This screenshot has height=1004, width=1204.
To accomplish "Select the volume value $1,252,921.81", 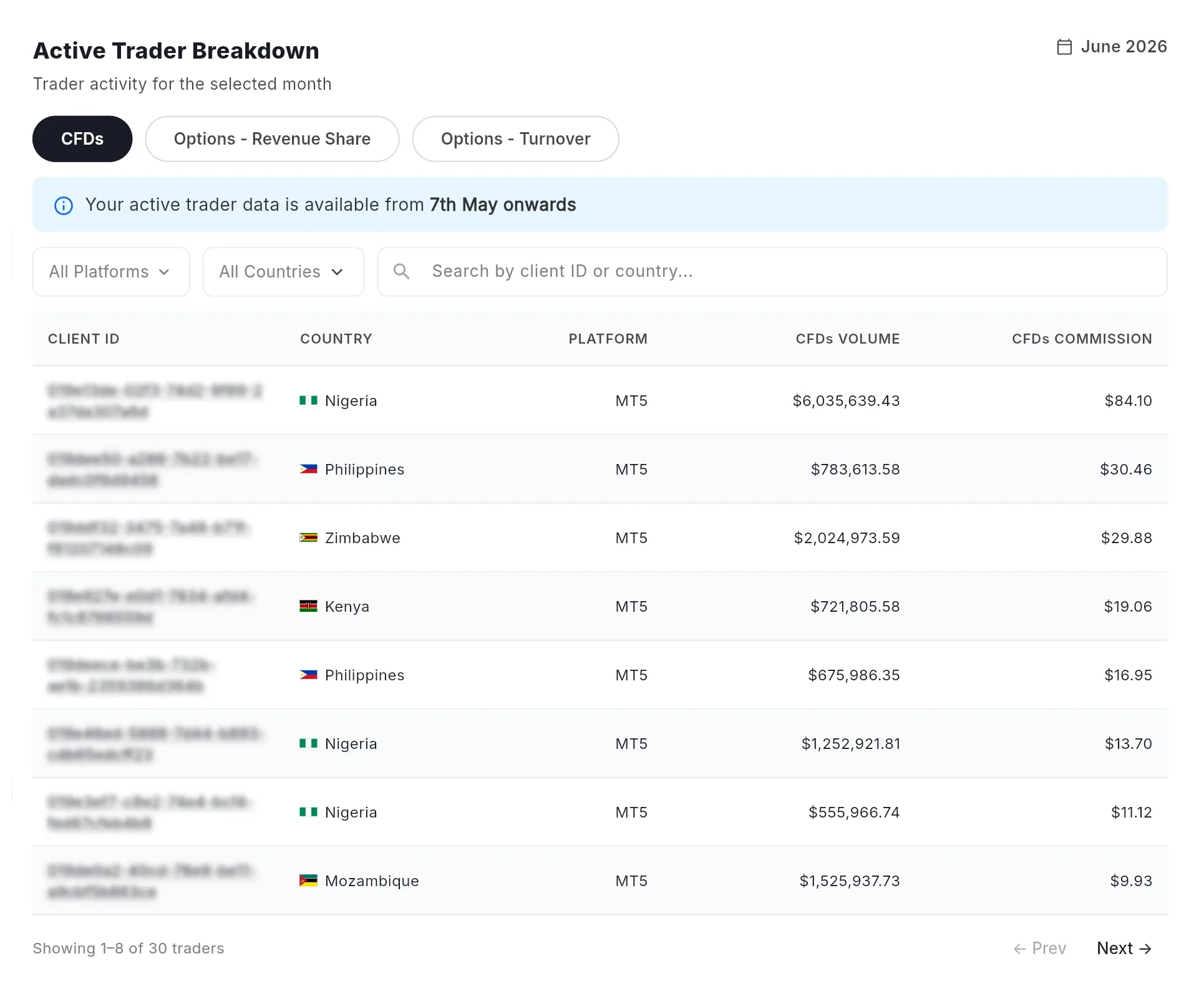I will [x=851, y=744].
